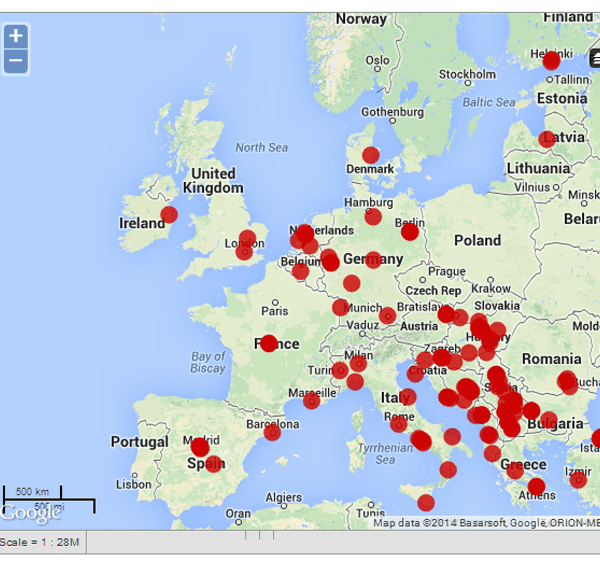Select the red marker below Izmir

pyautogui.click(x=578, y=479)
